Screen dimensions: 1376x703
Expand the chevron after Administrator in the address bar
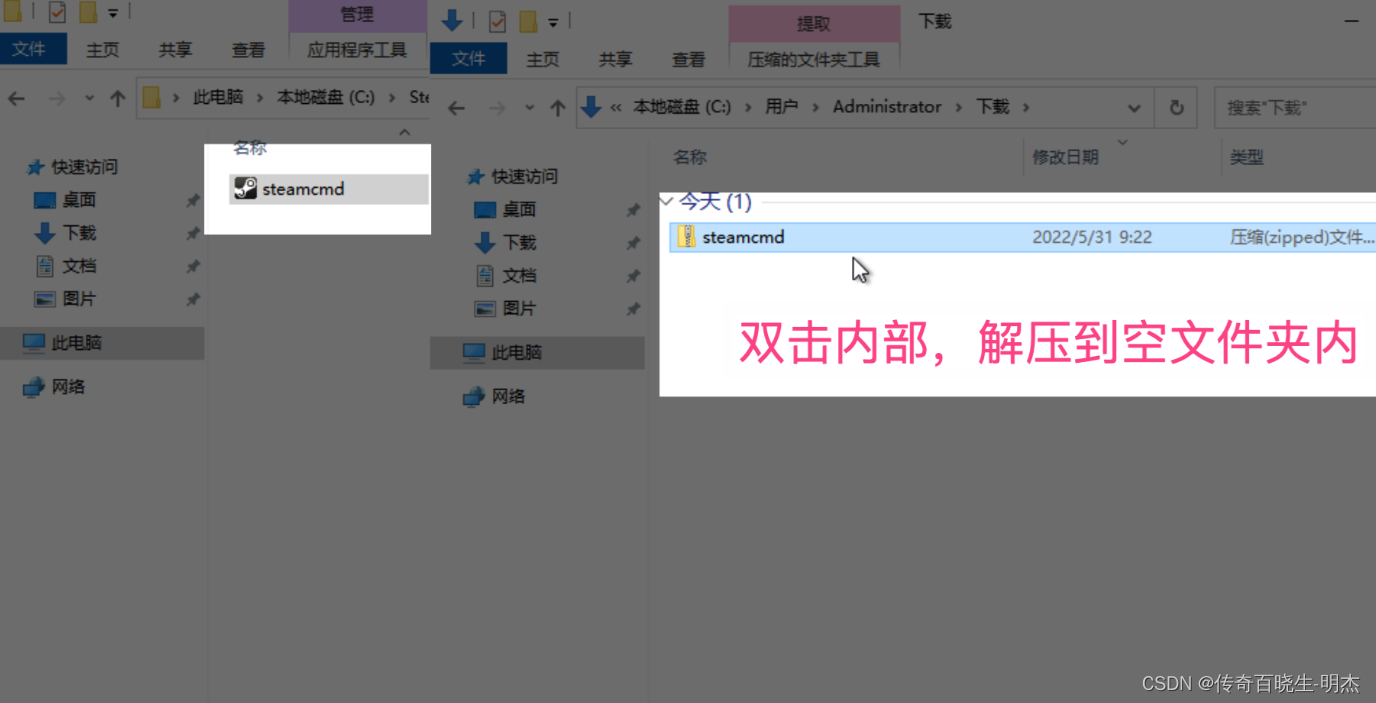(x=958, y=107)
